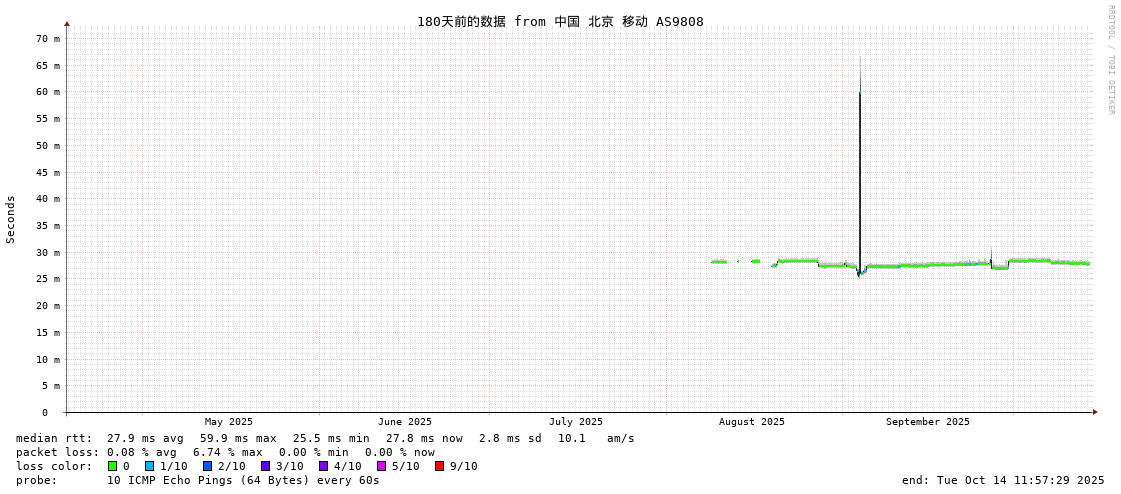Click the '70 m' y-axis tick label
This screenshot has width=1121, height=494.
(x=46, y=39)
